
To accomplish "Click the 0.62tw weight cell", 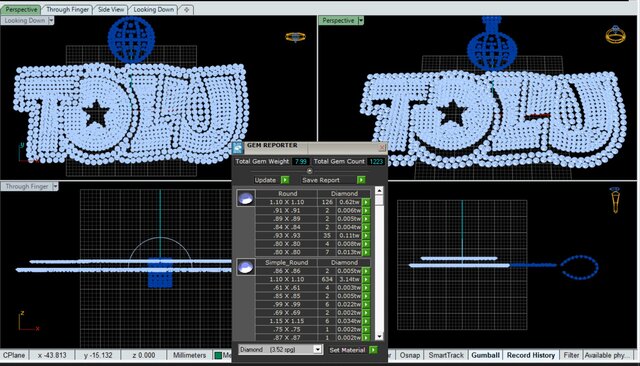I will tap(349, 202).
